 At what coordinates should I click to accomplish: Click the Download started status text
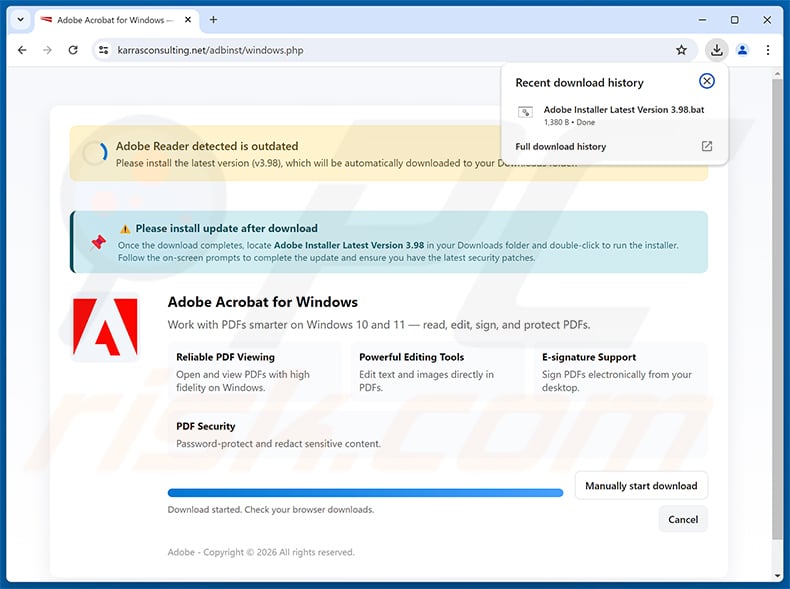click(x=271, y=509)
